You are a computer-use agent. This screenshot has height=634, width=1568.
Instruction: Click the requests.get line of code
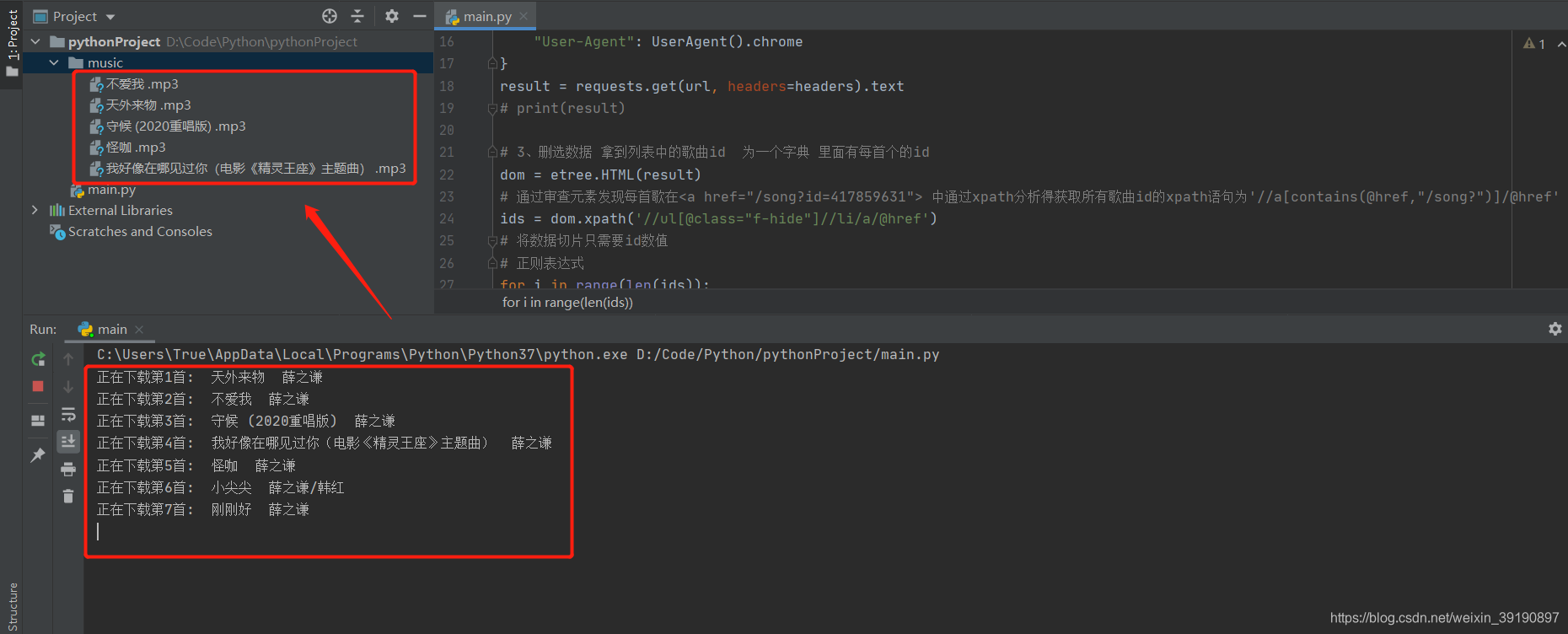coord(701,86)
